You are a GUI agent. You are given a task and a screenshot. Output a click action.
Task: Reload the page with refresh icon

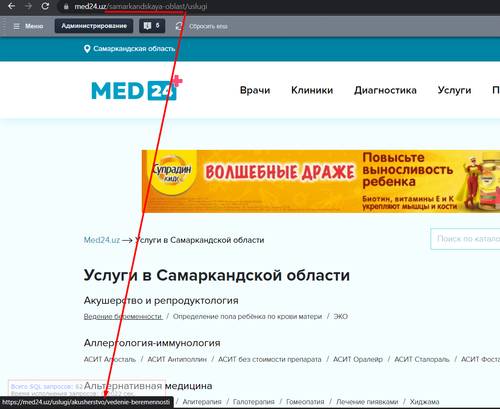click(45, 6)
